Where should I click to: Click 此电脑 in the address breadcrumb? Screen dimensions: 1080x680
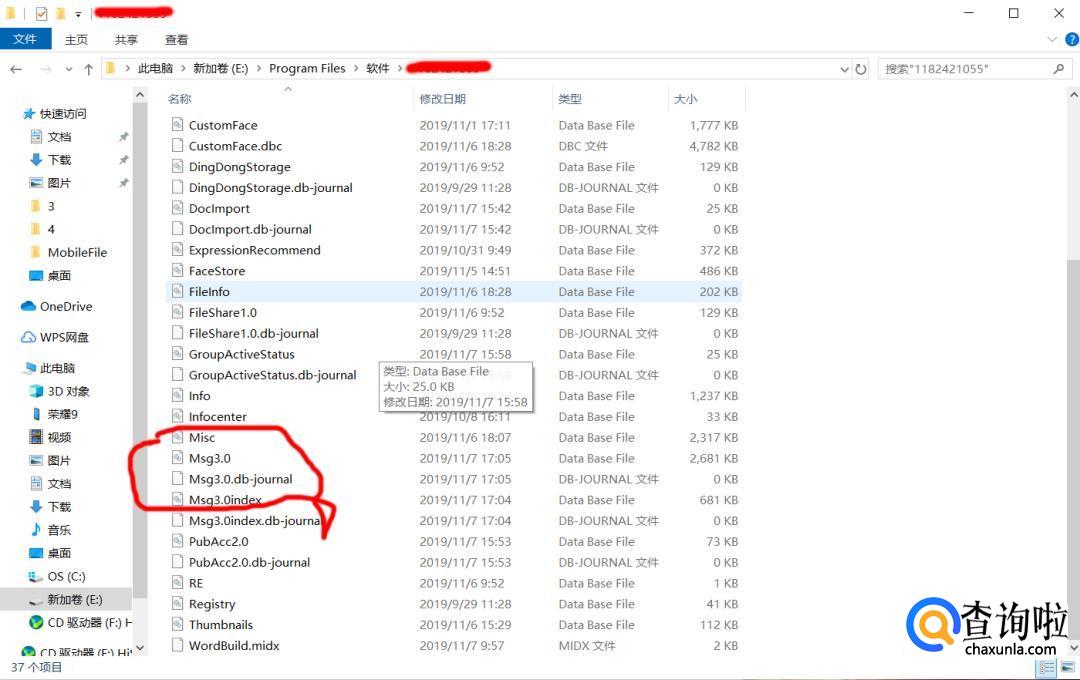(155, 68)
